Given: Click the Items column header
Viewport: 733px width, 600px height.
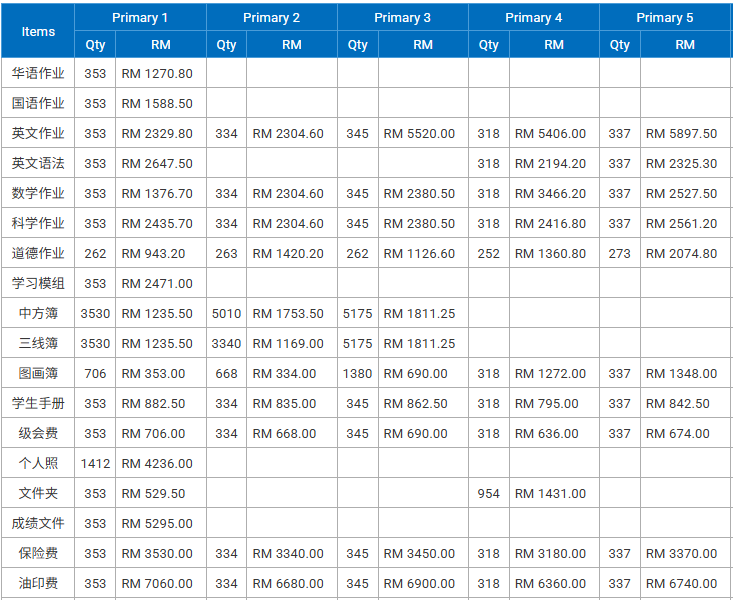Looking at the screenshot, I should tap(38, 31).
